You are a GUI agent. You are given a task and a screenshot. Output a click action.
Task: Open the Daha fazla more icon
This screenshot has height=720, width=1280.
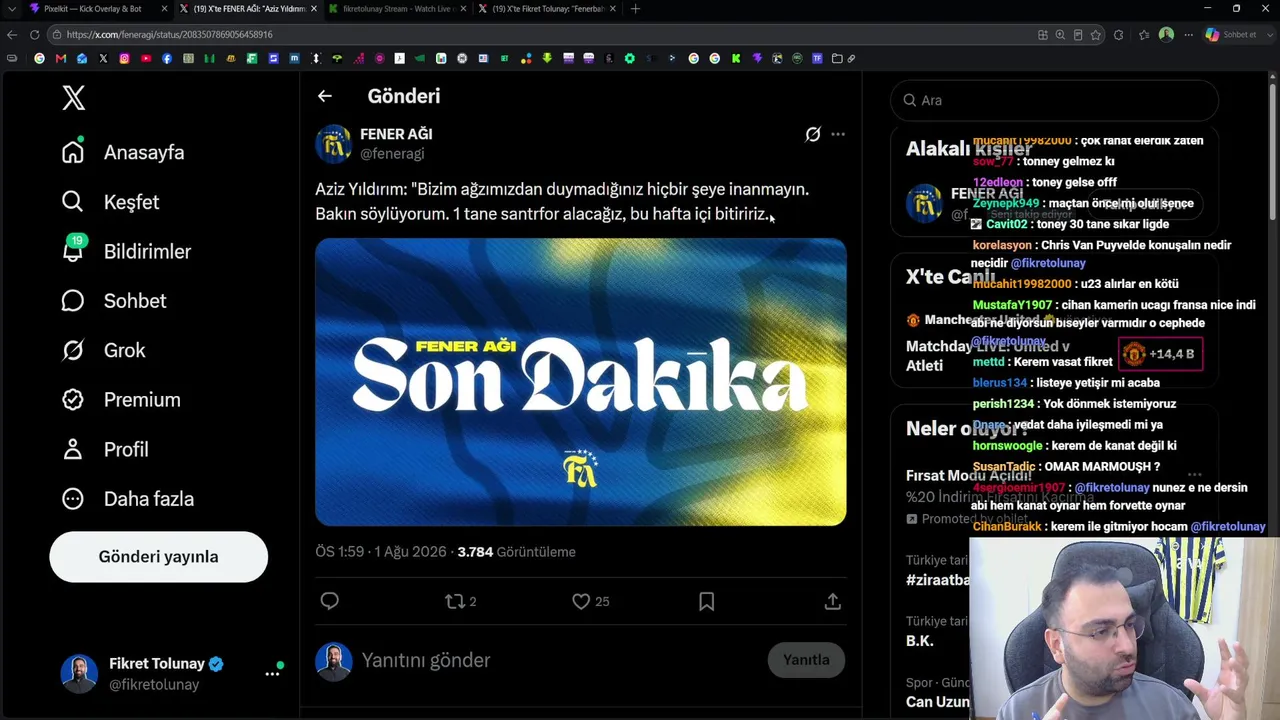(x=73, y=499)
